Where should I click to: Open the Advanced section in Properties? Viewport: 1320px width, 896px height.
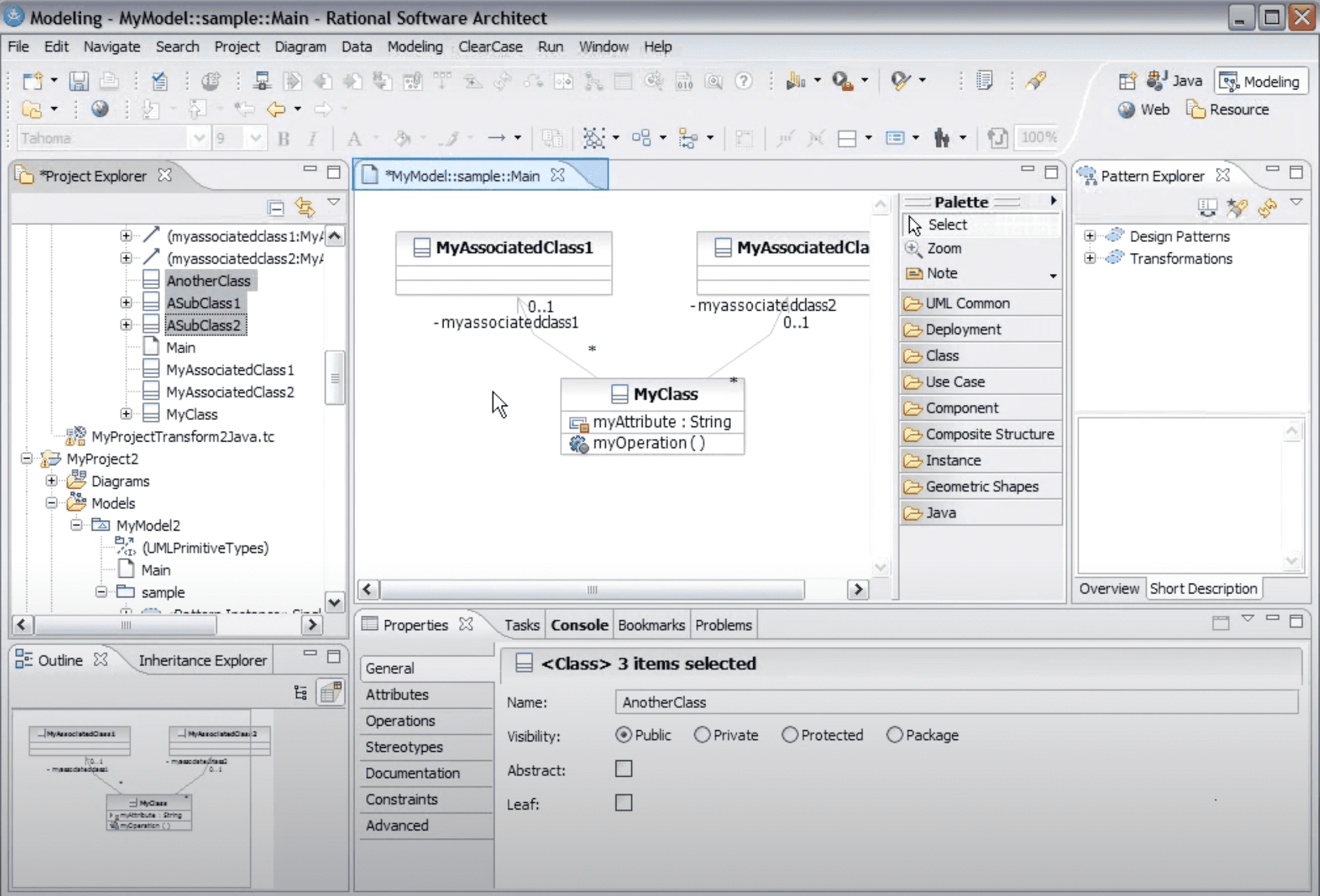tap(398, 825)
